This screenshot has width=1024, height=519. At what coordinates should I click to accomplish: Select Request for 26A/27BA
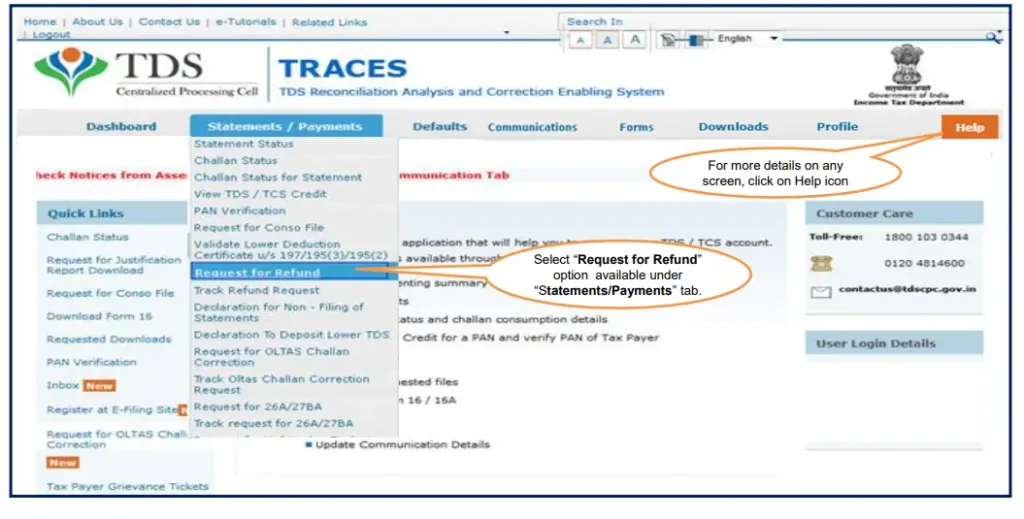(257, 407)
